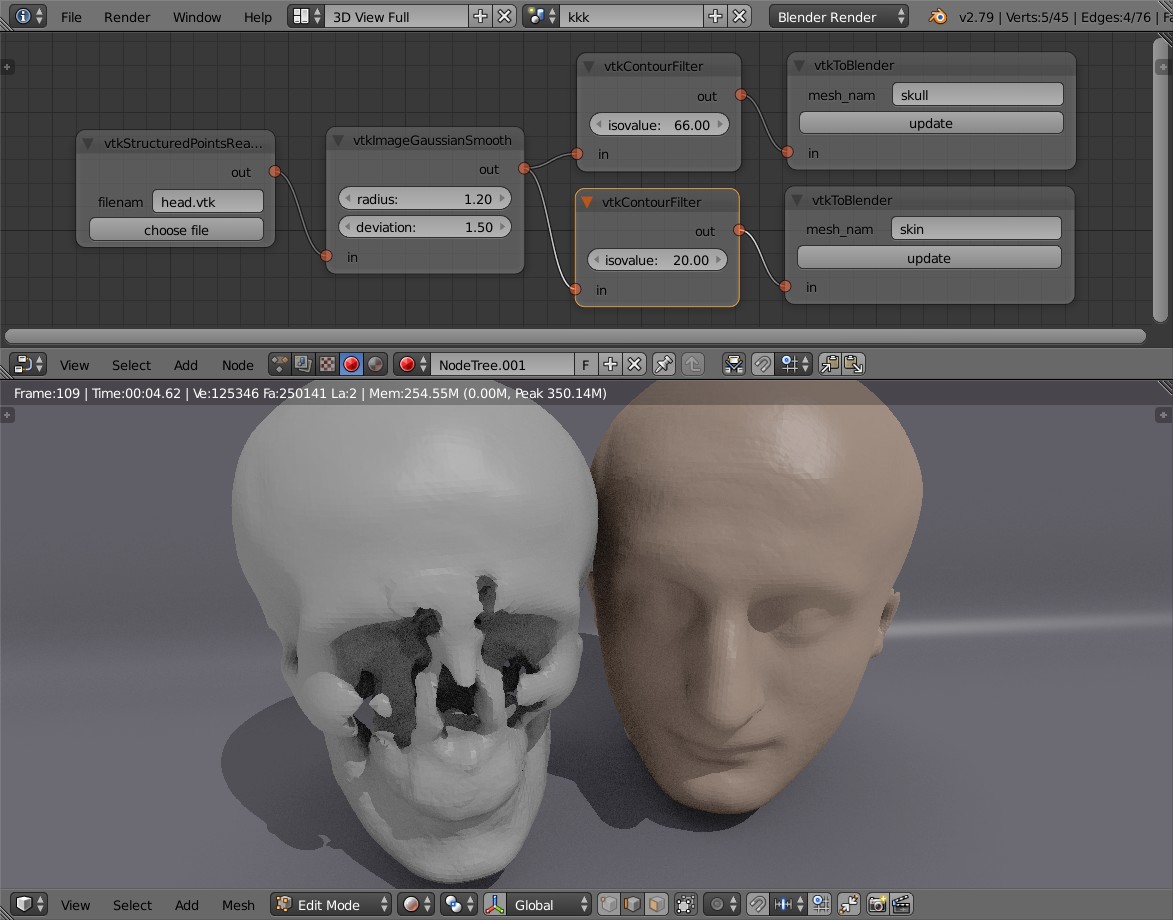
Task: Click the radius 1.20 slider field
Action: (425, 199)
